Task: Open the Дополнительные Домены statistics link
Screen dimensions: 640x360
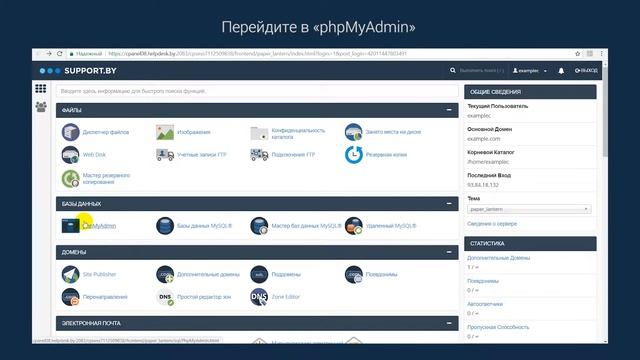Action: [x=498, y=258]
